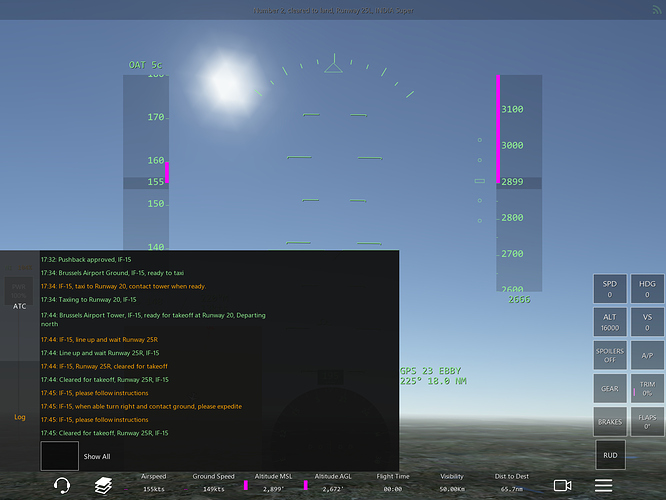Toggle SPD autopilot speed hold

click(x=610, y=288)
